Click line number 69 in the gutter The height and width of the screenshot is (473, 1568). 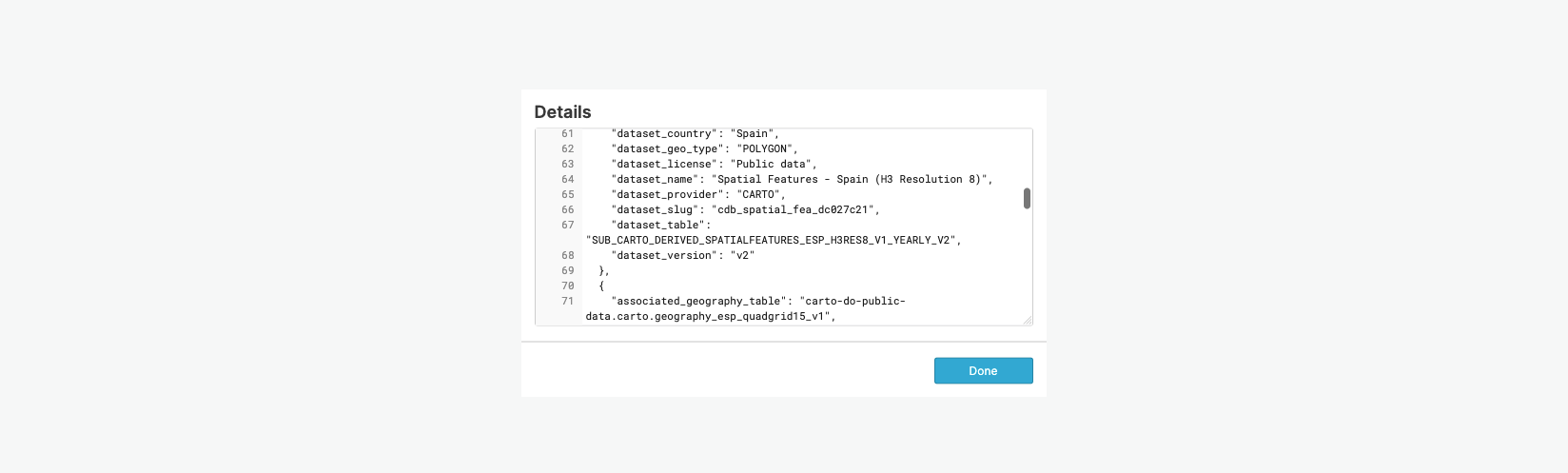tap(567, 271)
